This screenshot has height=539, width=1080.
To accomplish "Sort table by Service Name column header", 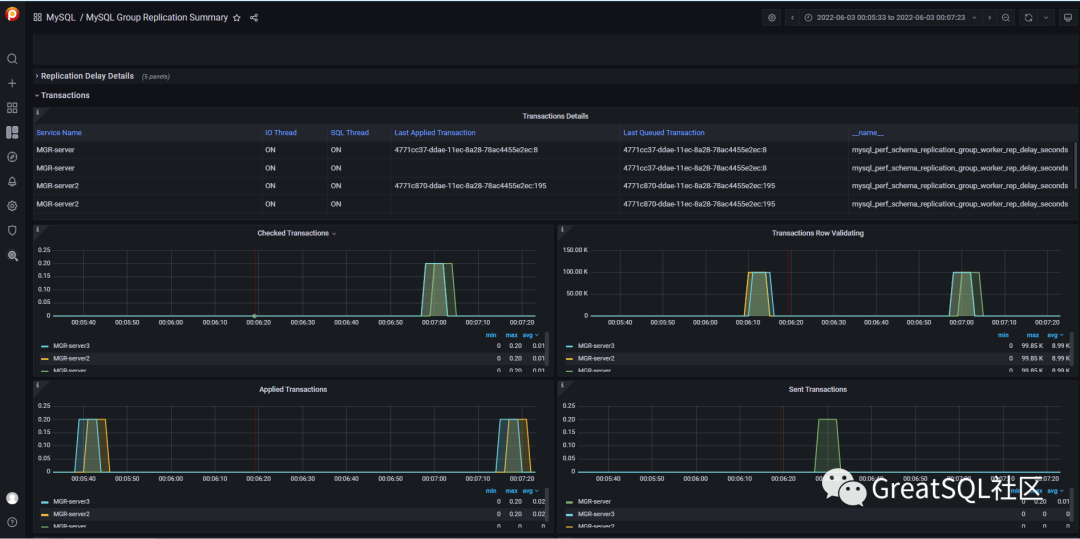I will tap(59, 133).
